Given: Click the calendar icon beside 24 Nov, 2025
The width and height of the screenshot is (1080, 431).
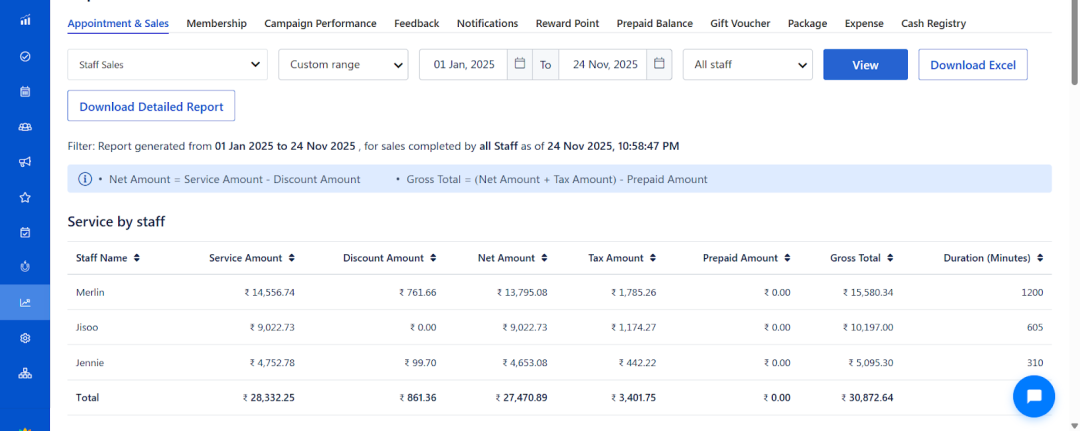Looking at the screenshot, I should click(x=659, y=64).
